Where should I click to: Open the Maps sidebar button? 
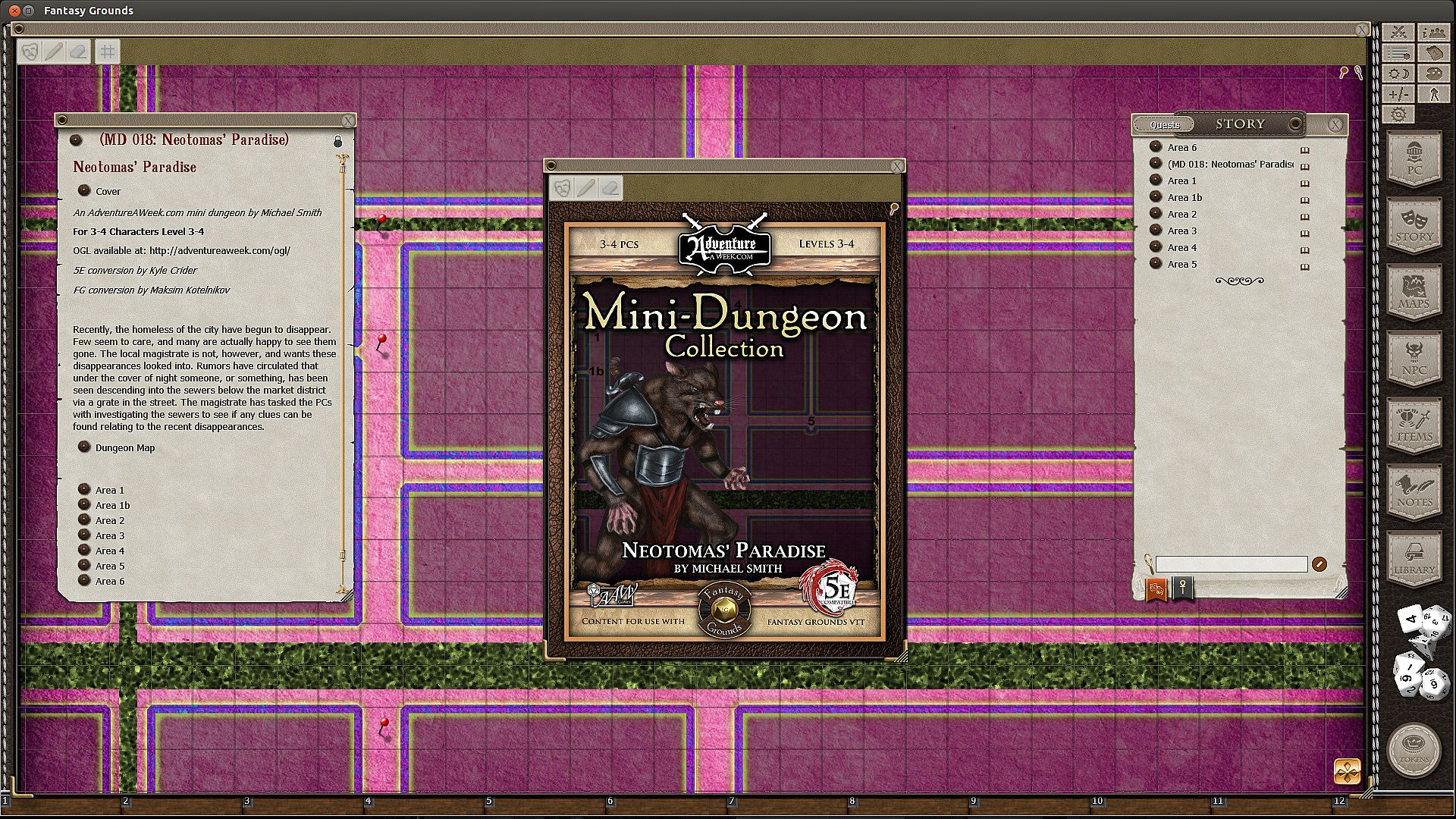click(1414, 292)
